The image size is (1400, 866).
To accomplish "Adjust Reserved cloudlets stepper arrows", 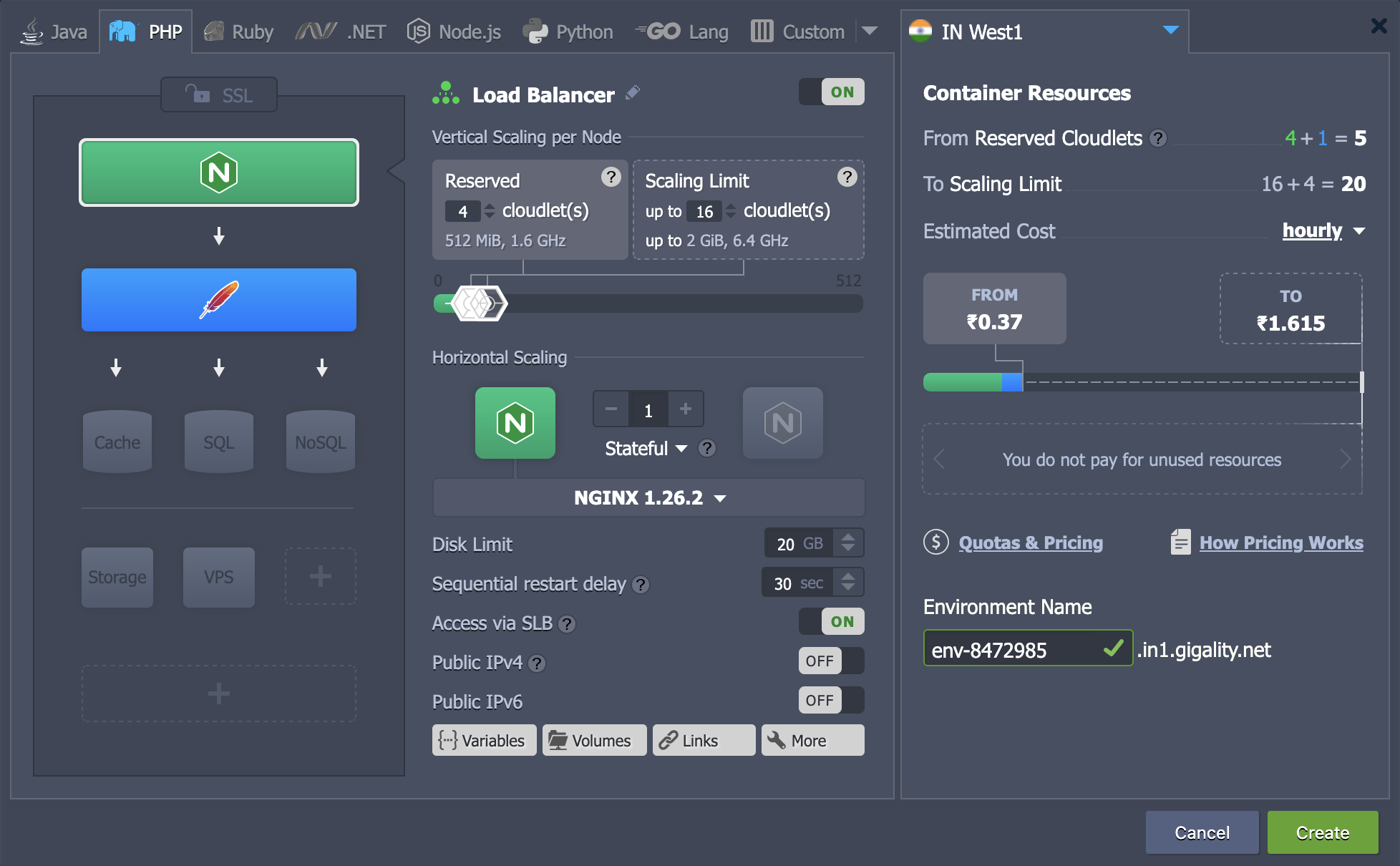I will [x=490, y=210].
